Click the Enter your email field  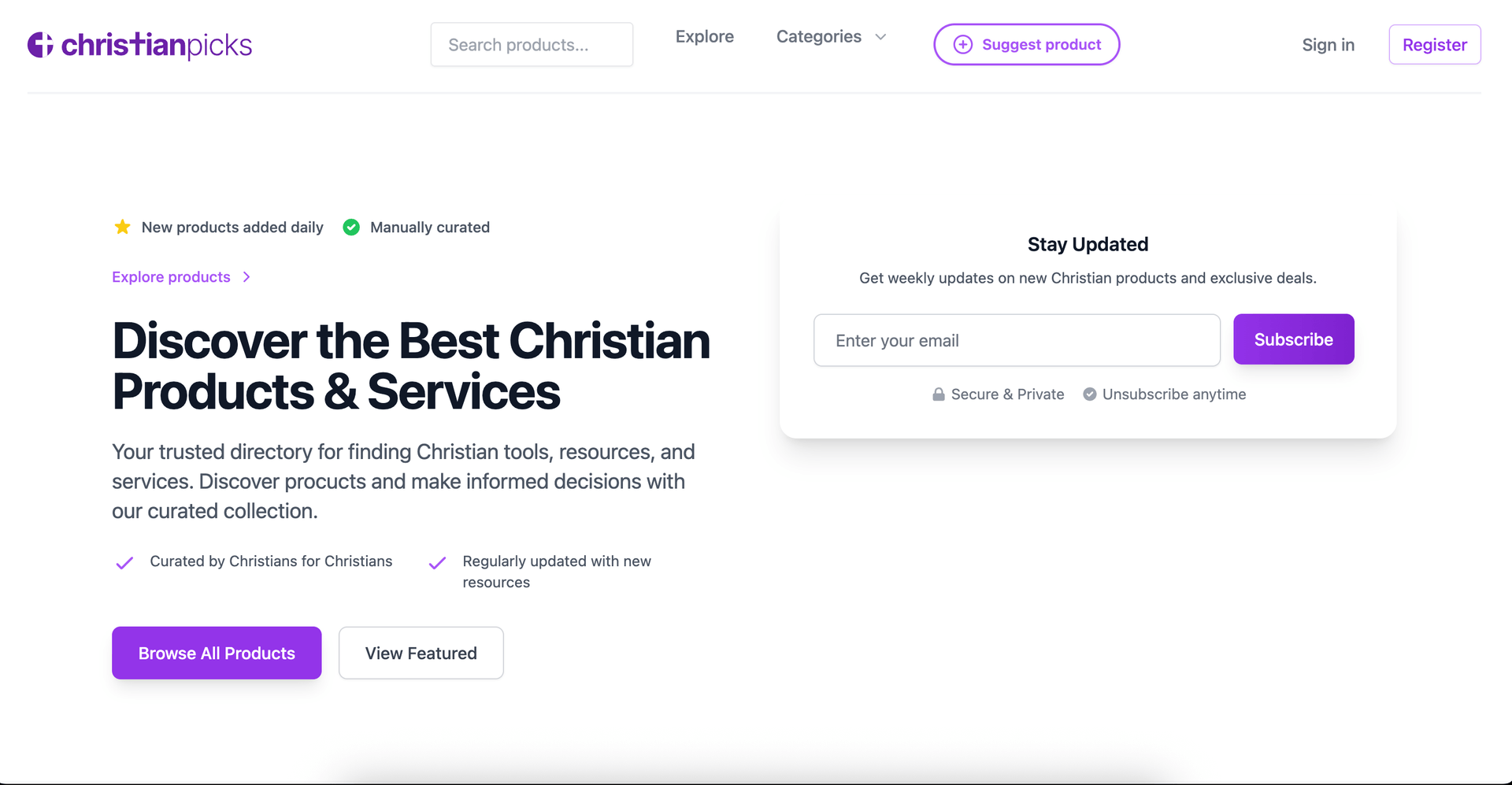pos(1017,340)
